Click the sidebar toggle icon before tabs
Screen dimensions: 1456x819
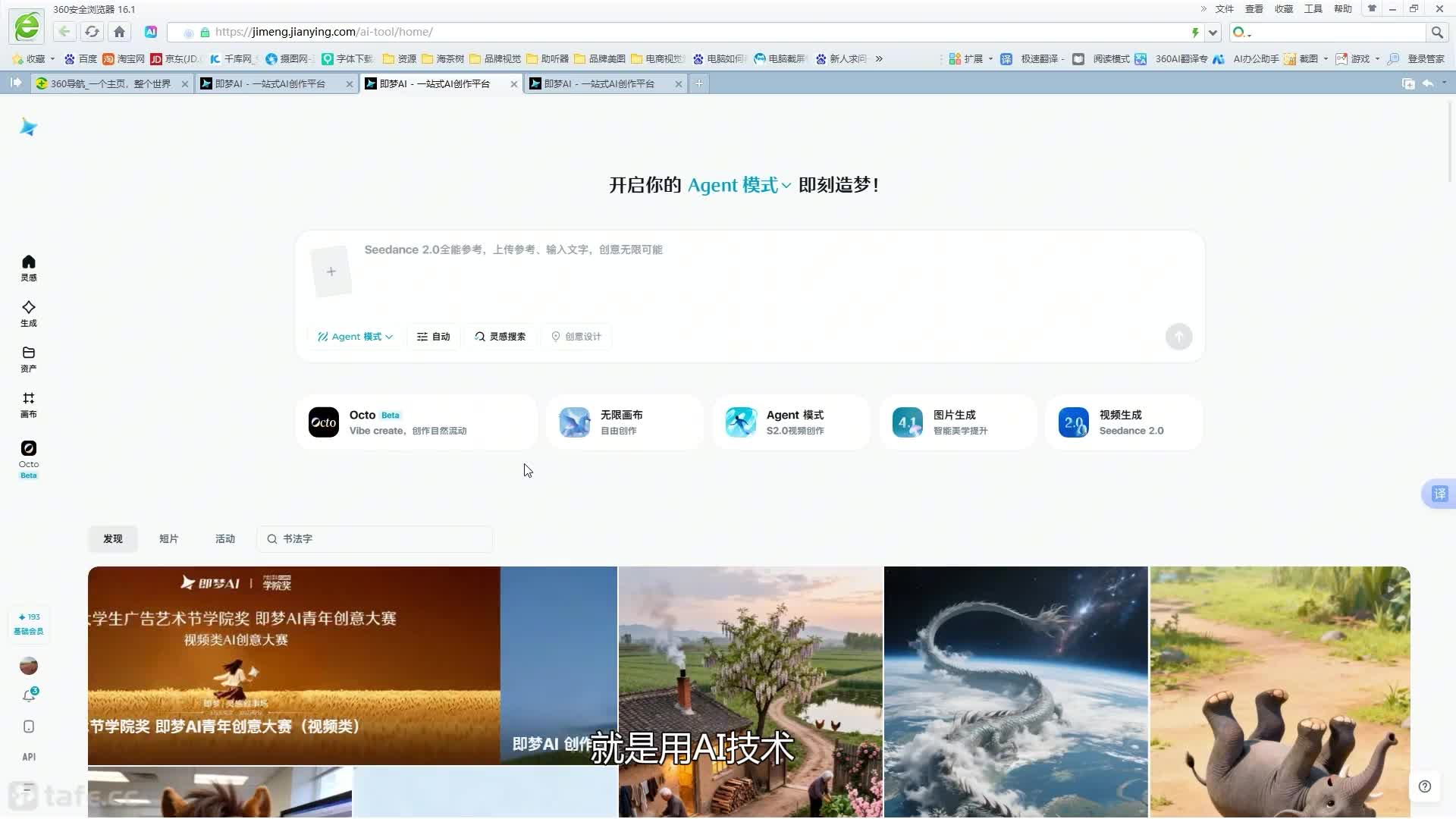tap(16, 83)
